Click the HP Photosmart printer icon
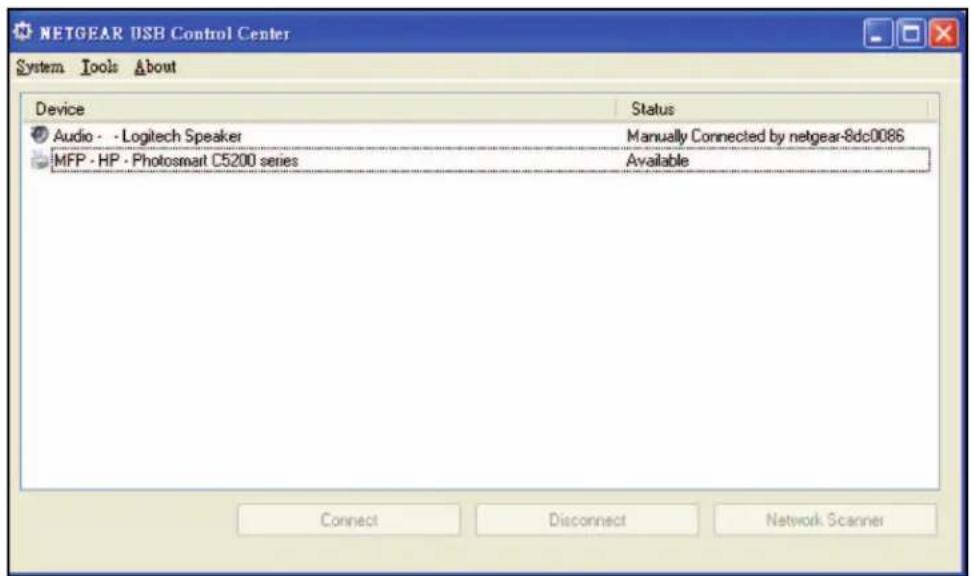Screen dimensions: 971x576 [x=40, y=160]
